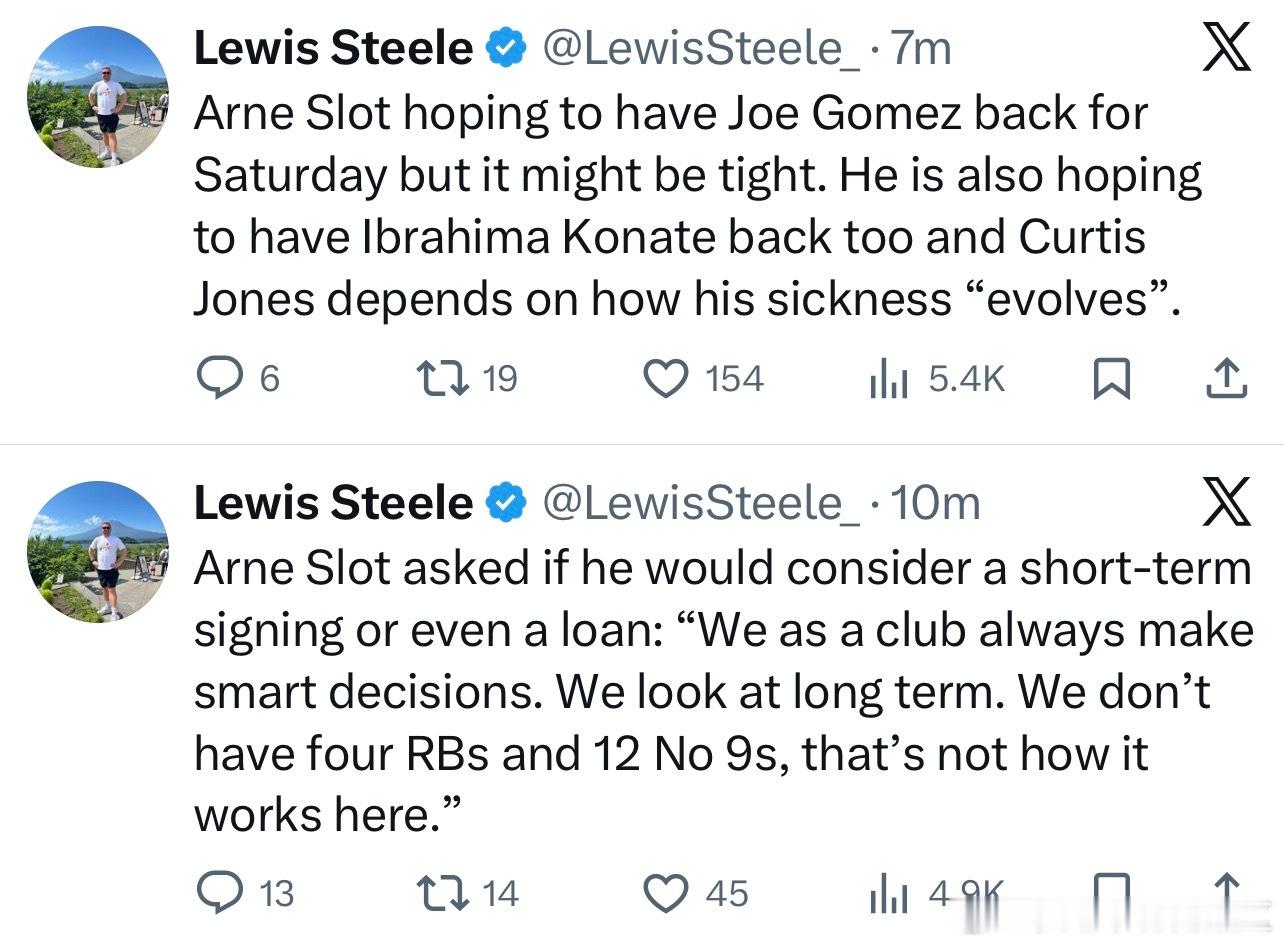View analytics of the Joe Gomez tweet
Screen dimensions: 1284x947
pyautogui.click(x=888, y=379)
